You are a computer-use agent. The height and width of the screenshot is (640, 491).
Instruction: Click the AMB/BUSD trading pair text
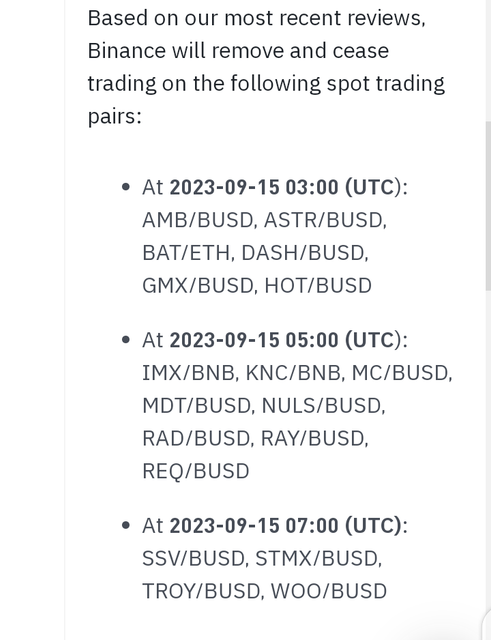coord(198,220)
